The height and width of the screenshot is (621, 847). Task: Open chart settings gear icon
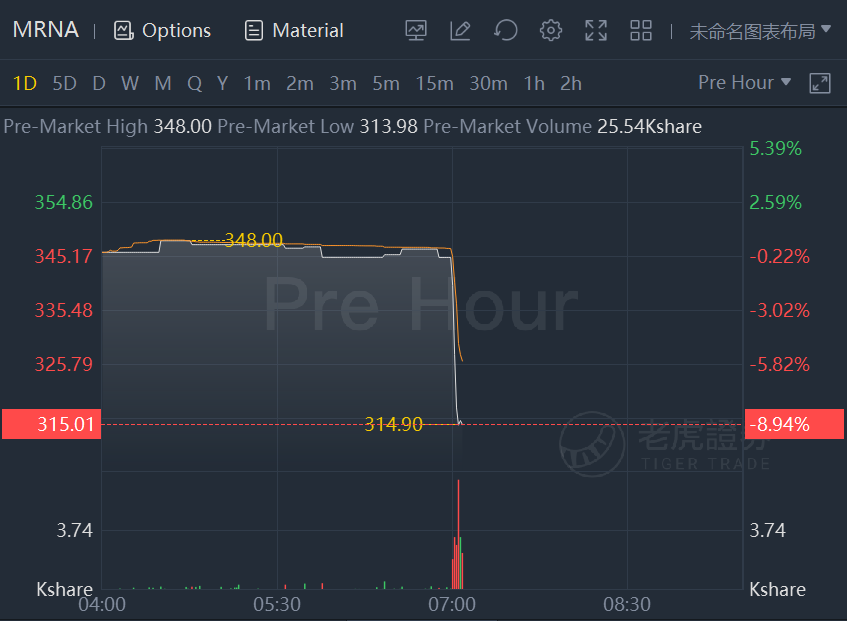click(x=550, y=30)
